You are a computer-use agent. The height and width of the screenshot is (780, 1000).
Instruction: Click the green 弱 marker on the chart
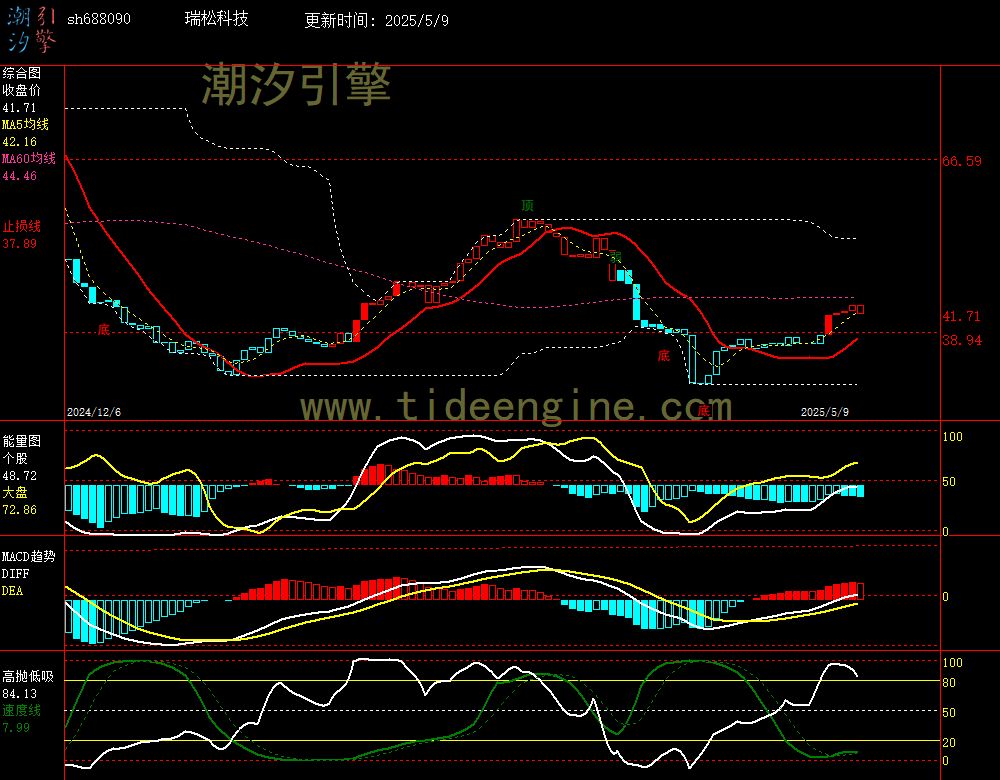[x=615, y=256]
